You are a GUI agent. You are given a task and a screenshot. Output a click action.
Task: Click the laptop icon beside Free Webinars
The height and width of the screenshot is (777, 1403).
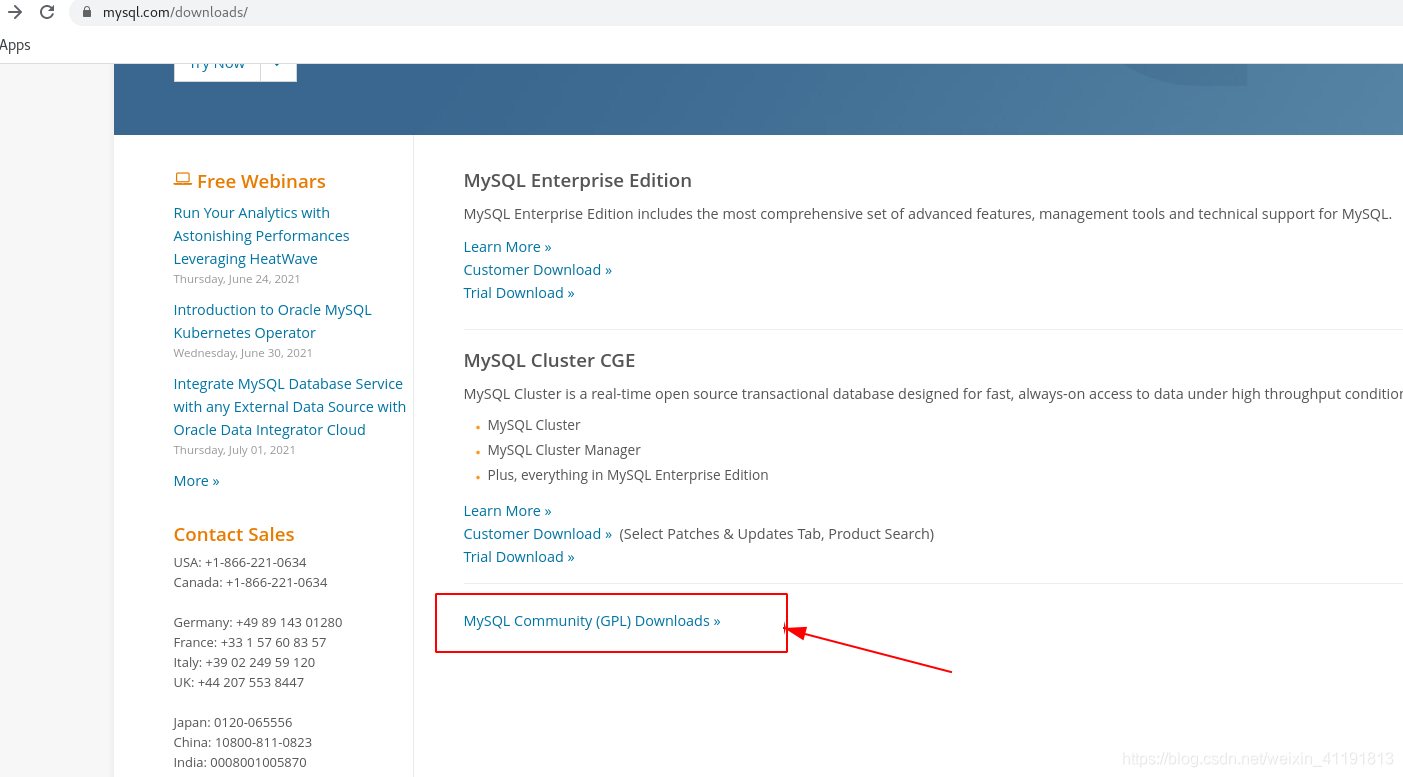(182, 179)
